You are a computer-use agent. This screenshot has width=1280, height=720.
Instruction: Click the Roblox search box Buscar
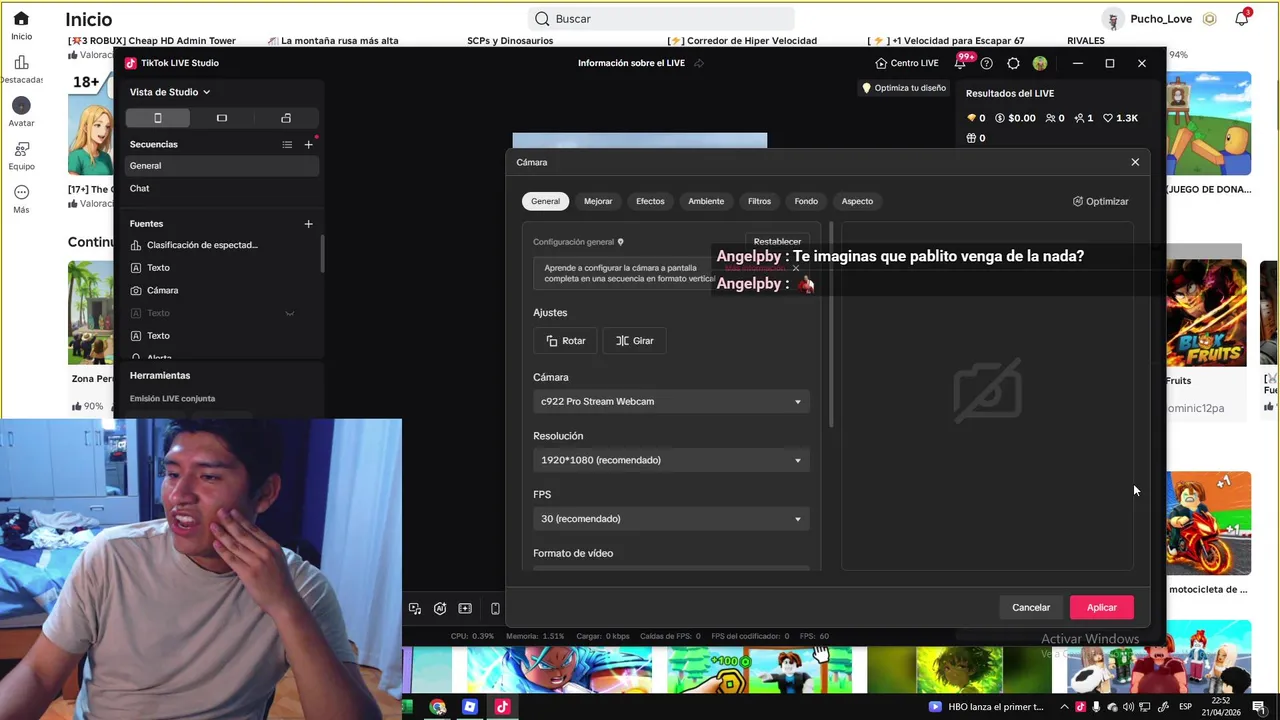[661, 19]
